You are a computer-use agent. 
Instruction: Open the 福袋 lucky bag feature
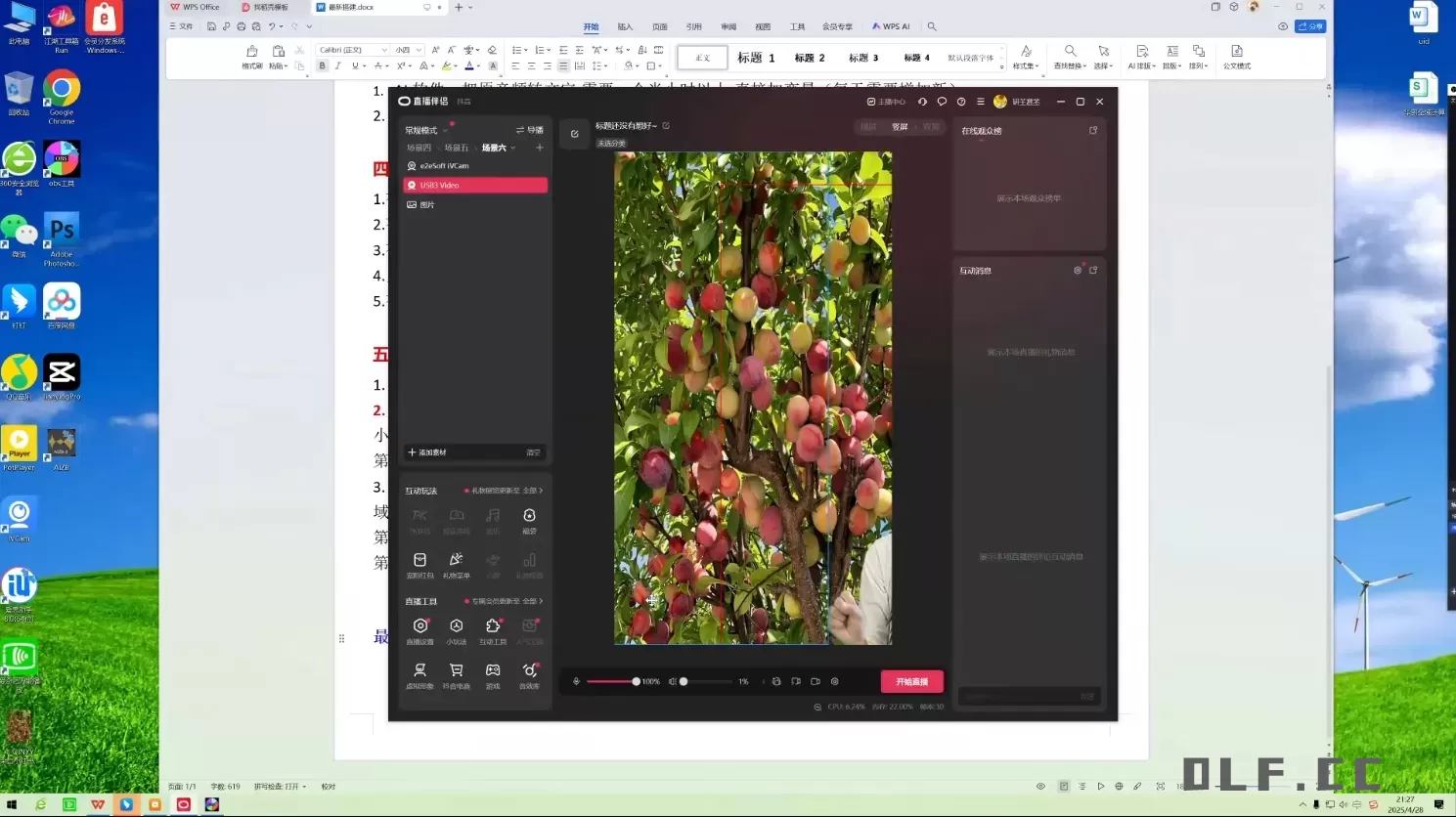pos(529,517)
